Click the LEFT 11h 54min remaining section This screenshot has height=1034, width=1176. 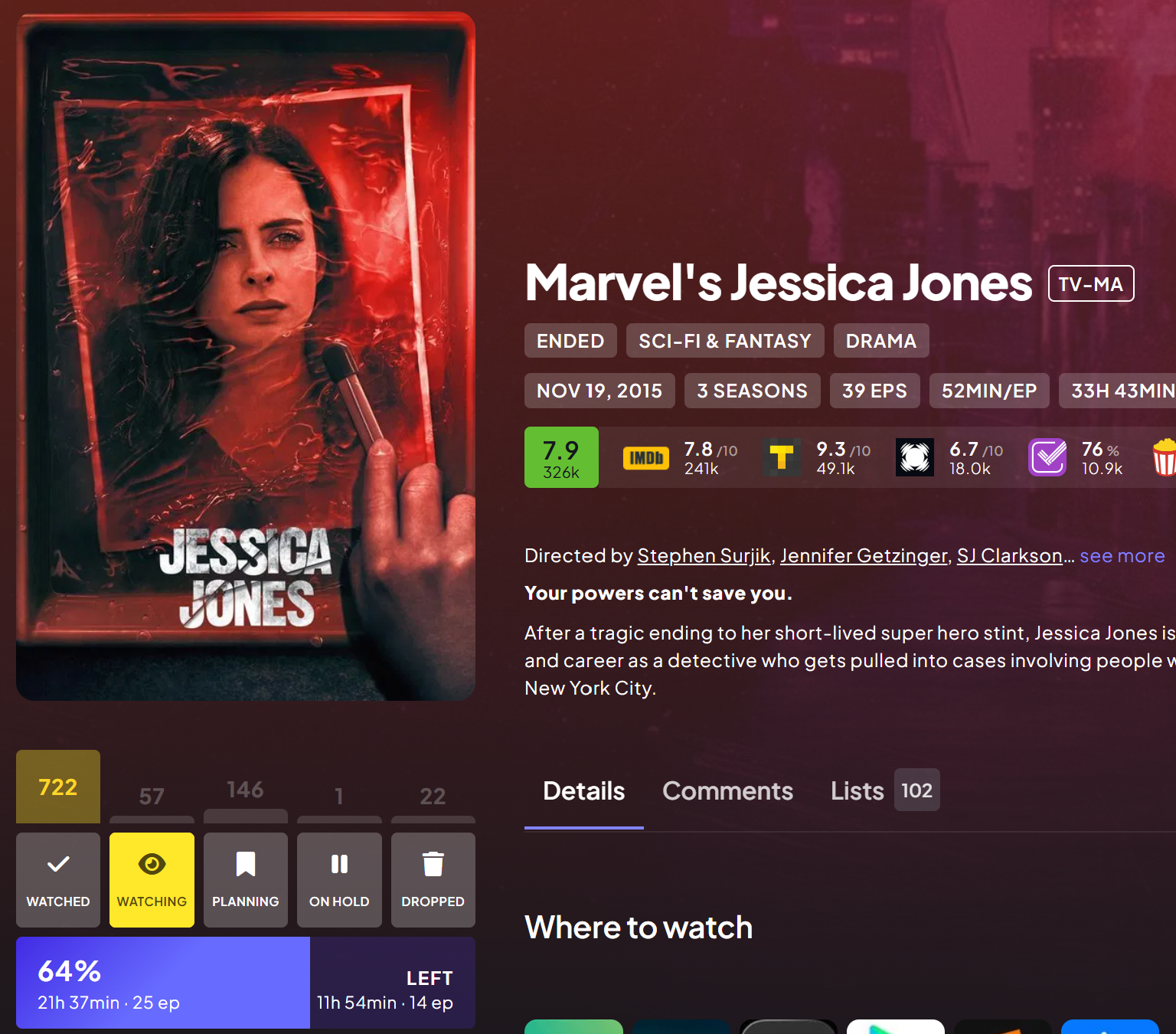(393, 983)
